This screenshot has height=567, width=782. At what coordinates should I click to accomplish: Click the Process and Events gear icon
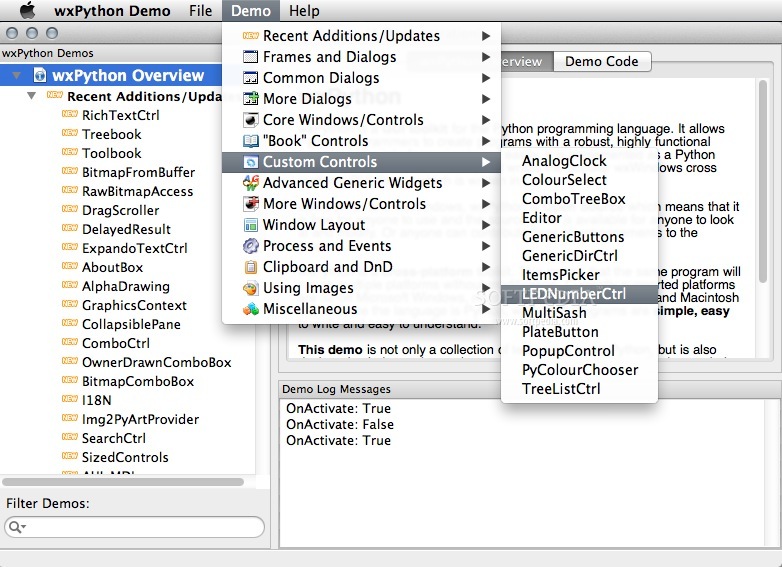pos(250,246)
